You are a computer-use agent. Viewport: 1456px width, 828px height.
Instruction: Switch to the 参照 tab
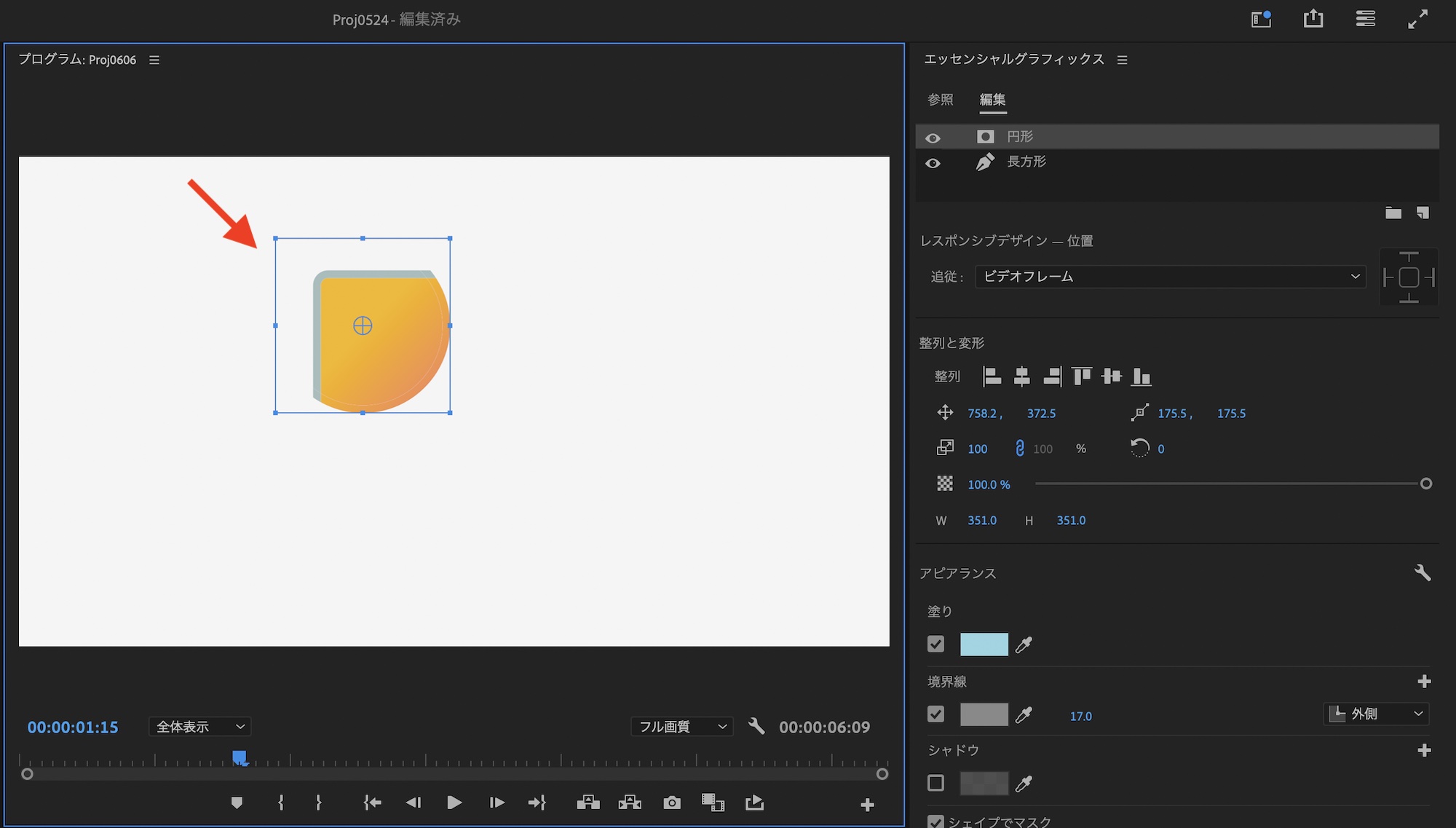click(940, 100)
